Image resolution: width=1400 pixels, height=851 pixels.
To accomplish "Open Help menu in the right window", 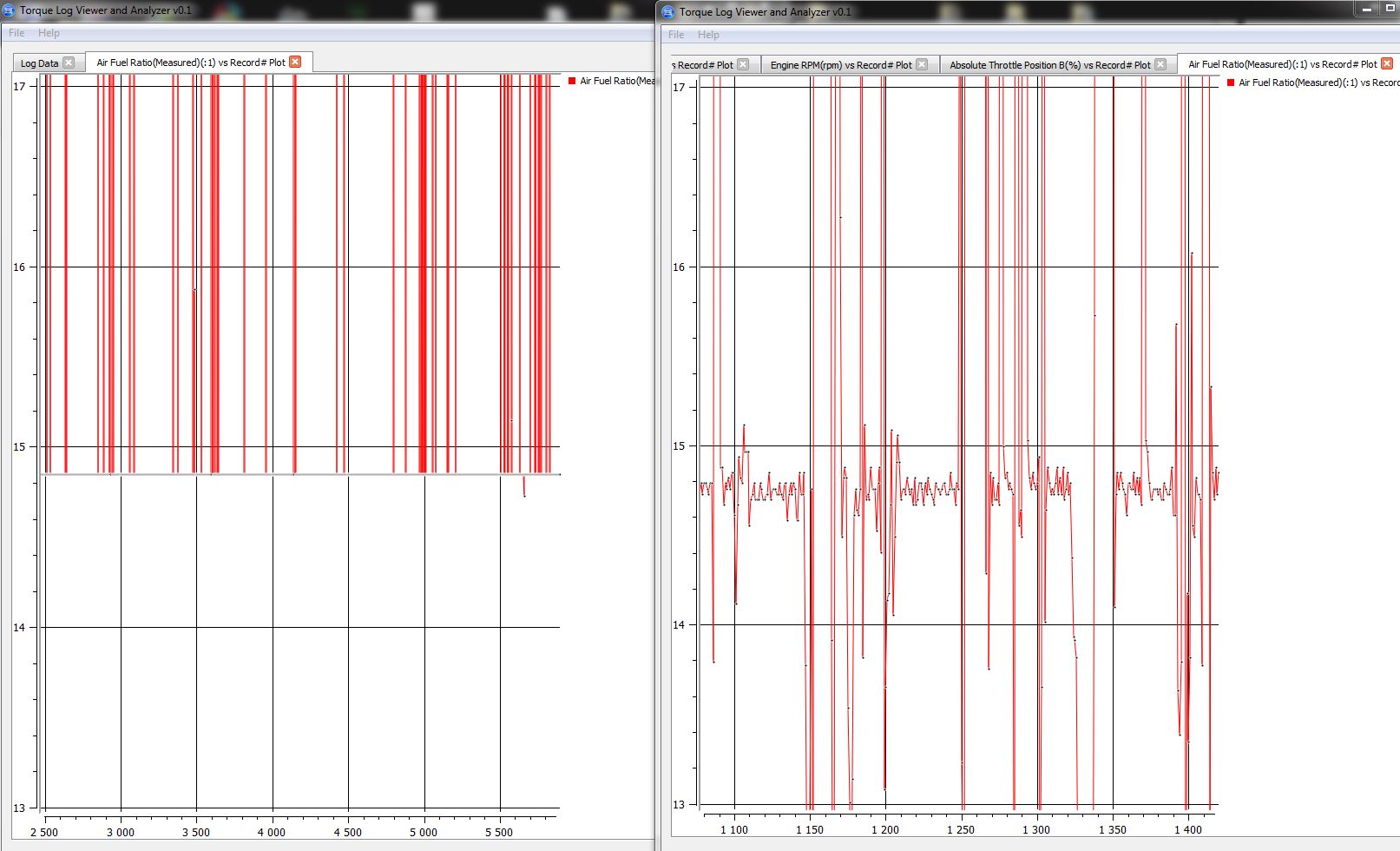I will tap(708, 35).
